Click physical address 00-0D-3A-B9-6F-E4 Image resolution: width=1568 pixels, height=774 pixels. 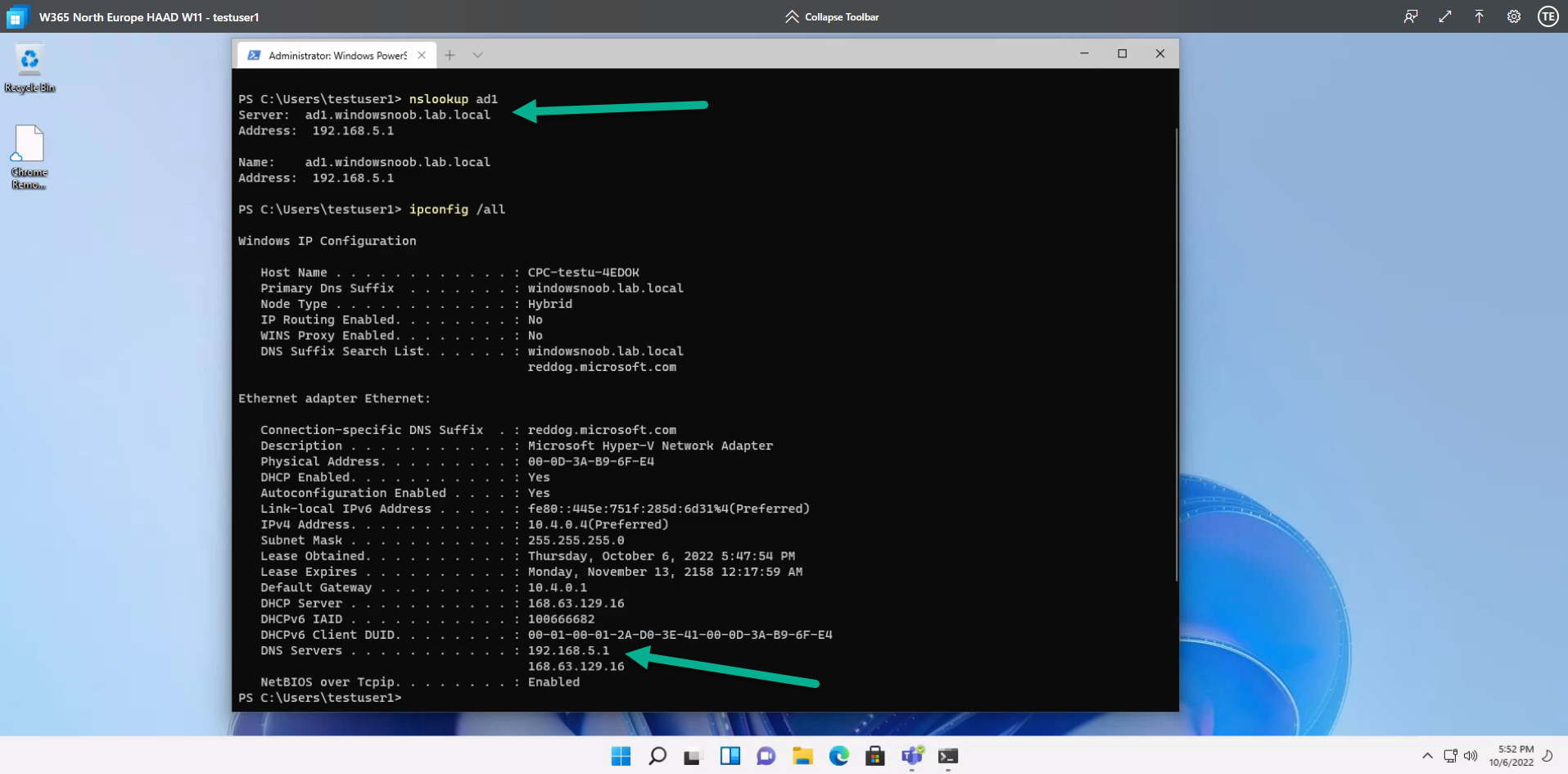point(591,462)
